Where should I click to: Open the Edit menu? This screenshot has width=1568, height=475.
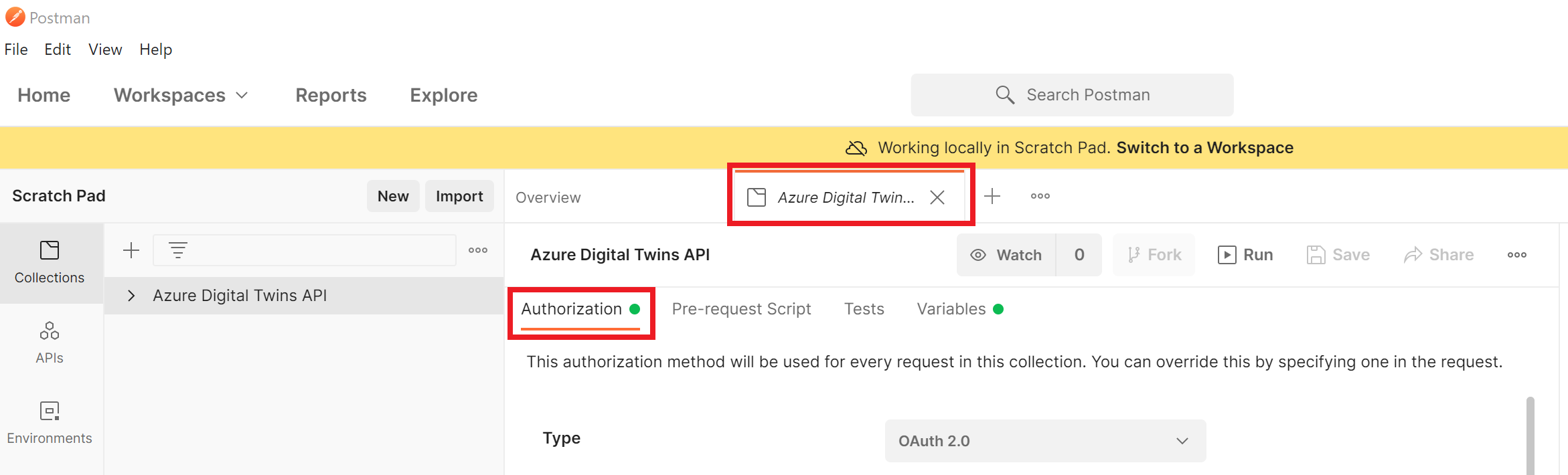(58, 50)
